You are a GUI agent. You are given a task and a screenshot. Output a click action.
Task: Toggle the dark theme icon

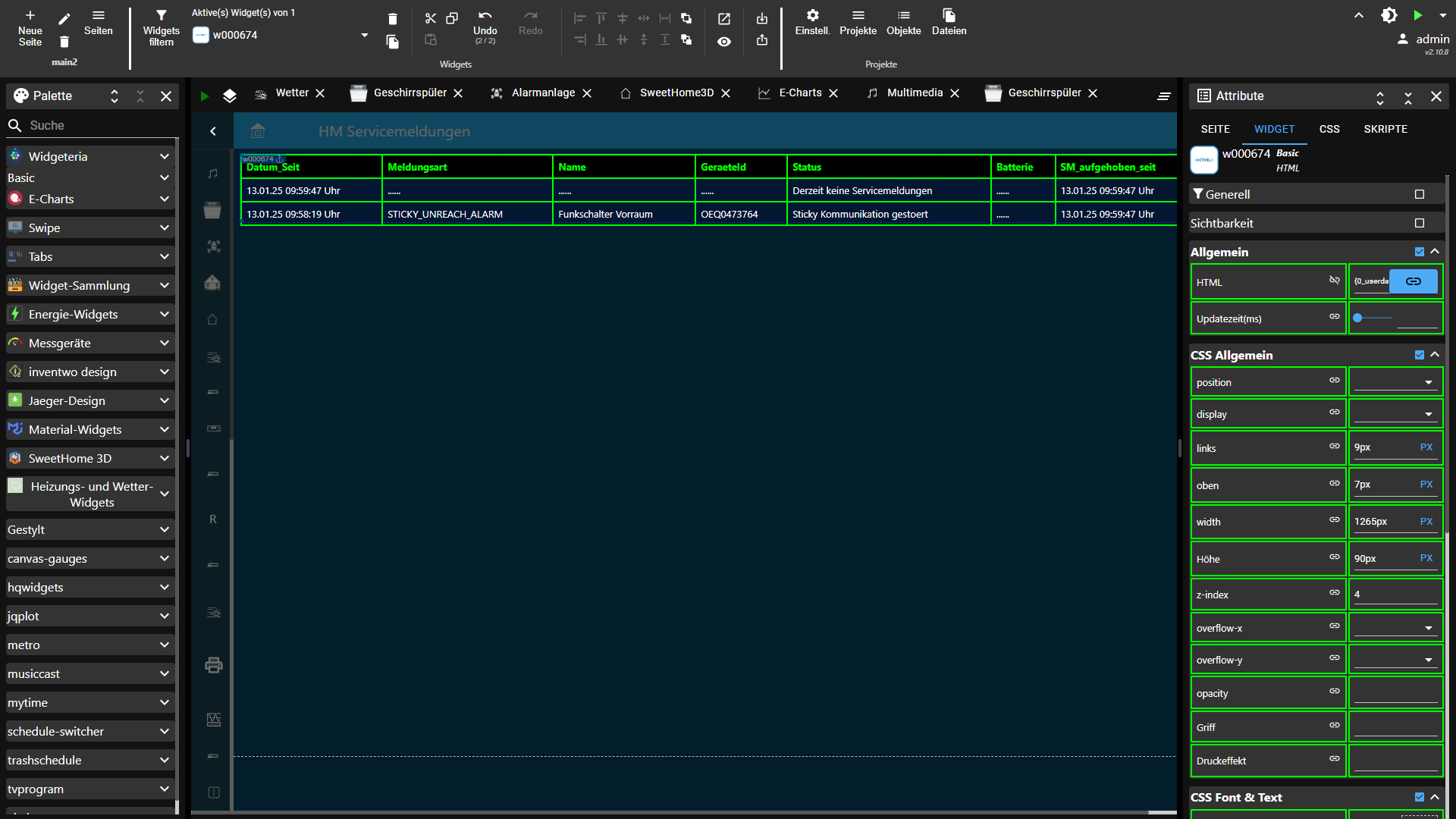coord(1389,15)
